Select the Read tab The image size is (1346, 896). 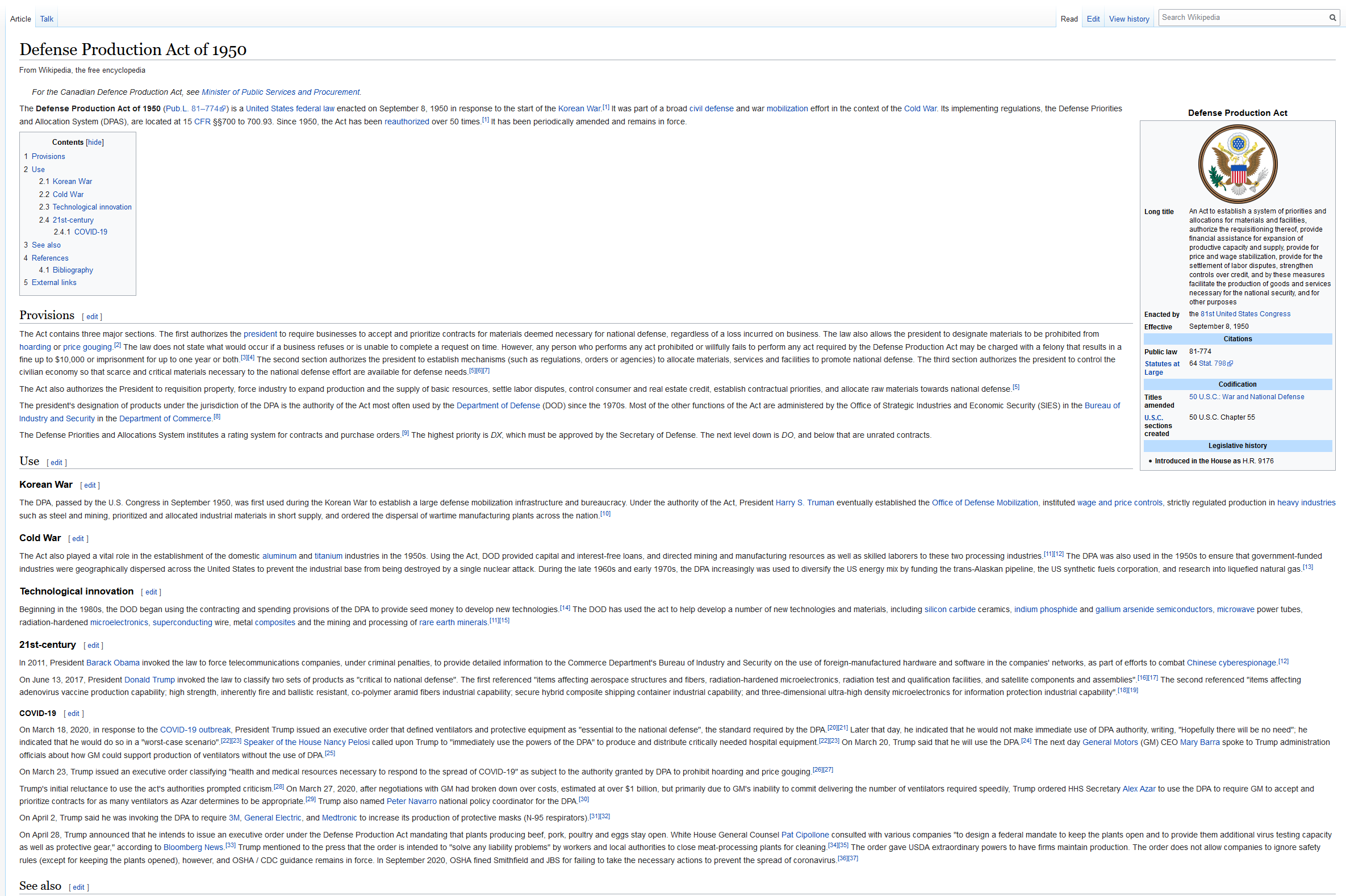click(1069, 19)
